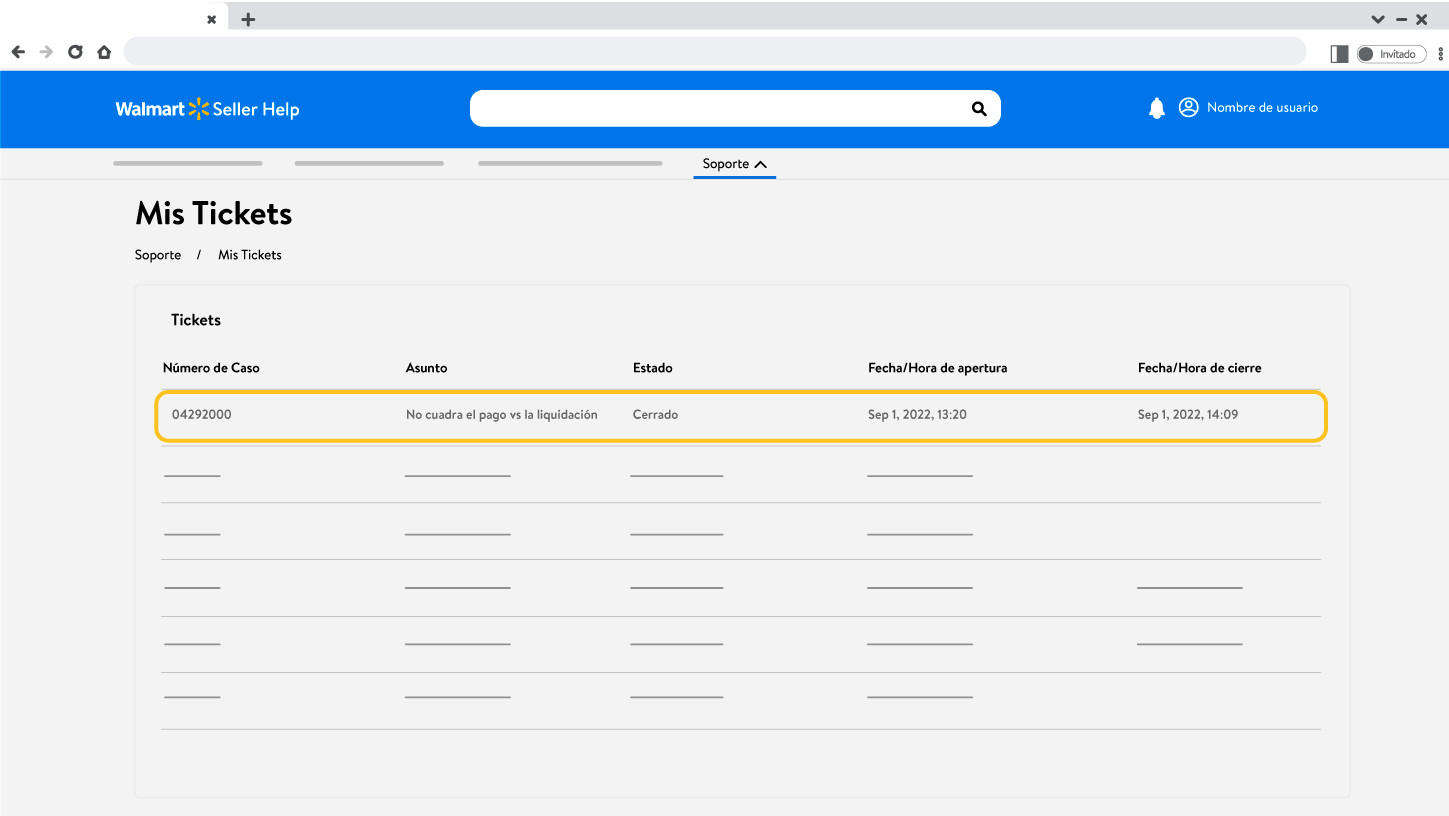Go back with the browser back arrow

pyautogui.click(x=18, y=52)
